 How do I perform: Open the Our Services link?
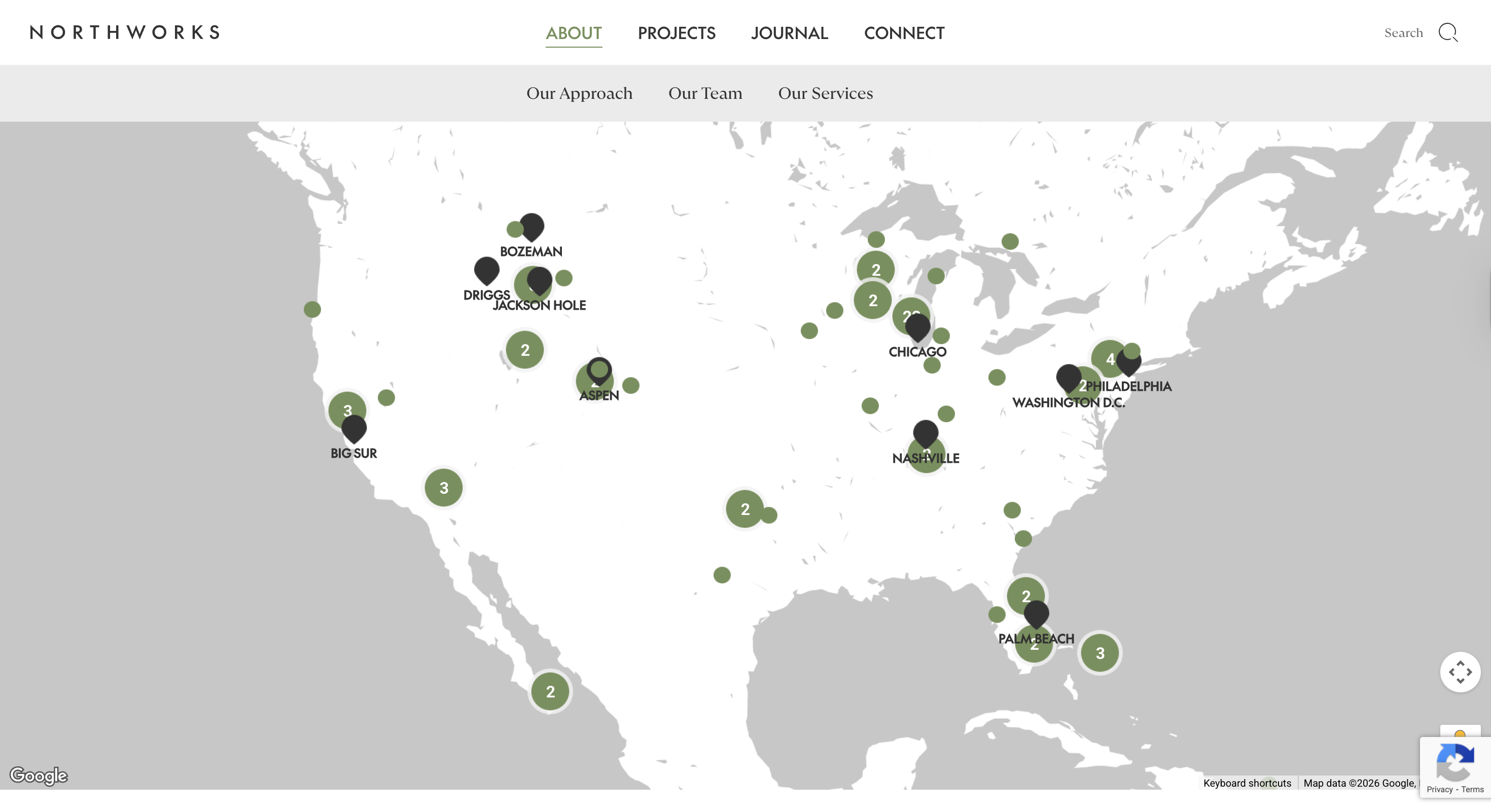[825, 93]
